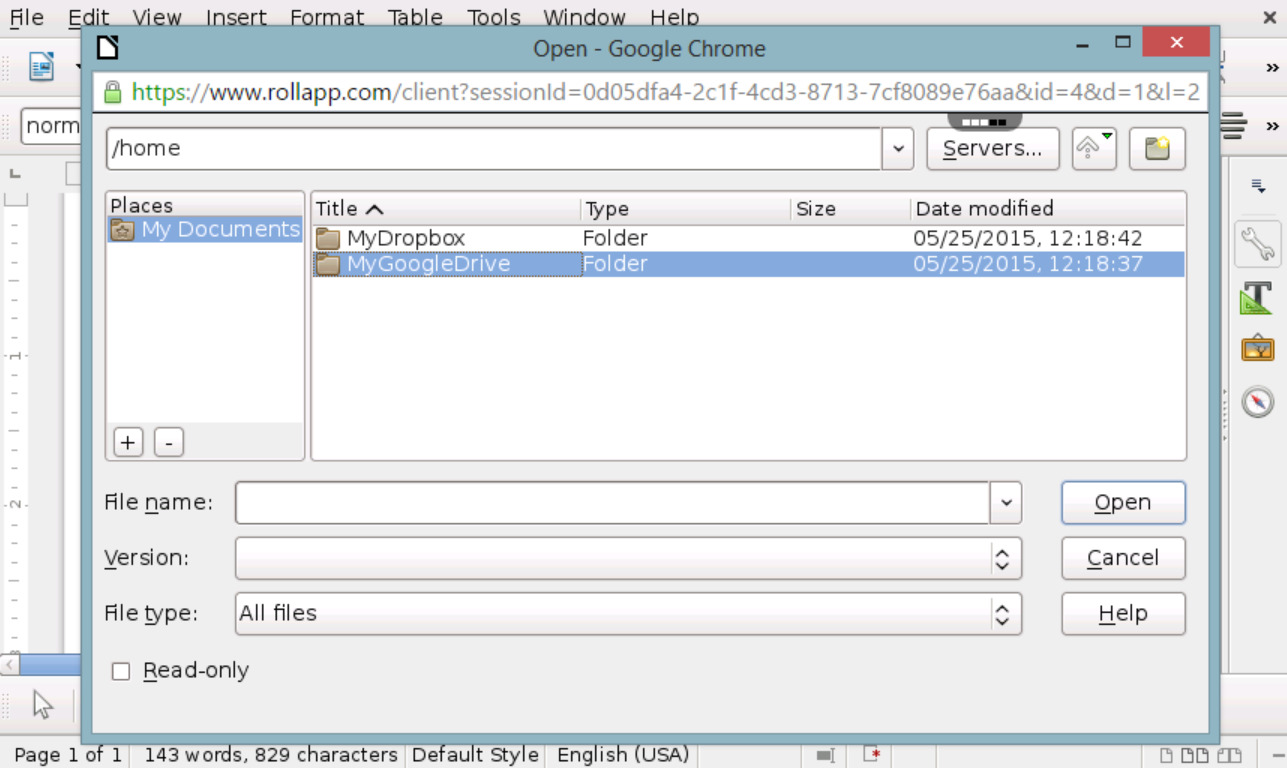Open the File menu
This screenshot has width=1287, height=768.
[26, 18]
